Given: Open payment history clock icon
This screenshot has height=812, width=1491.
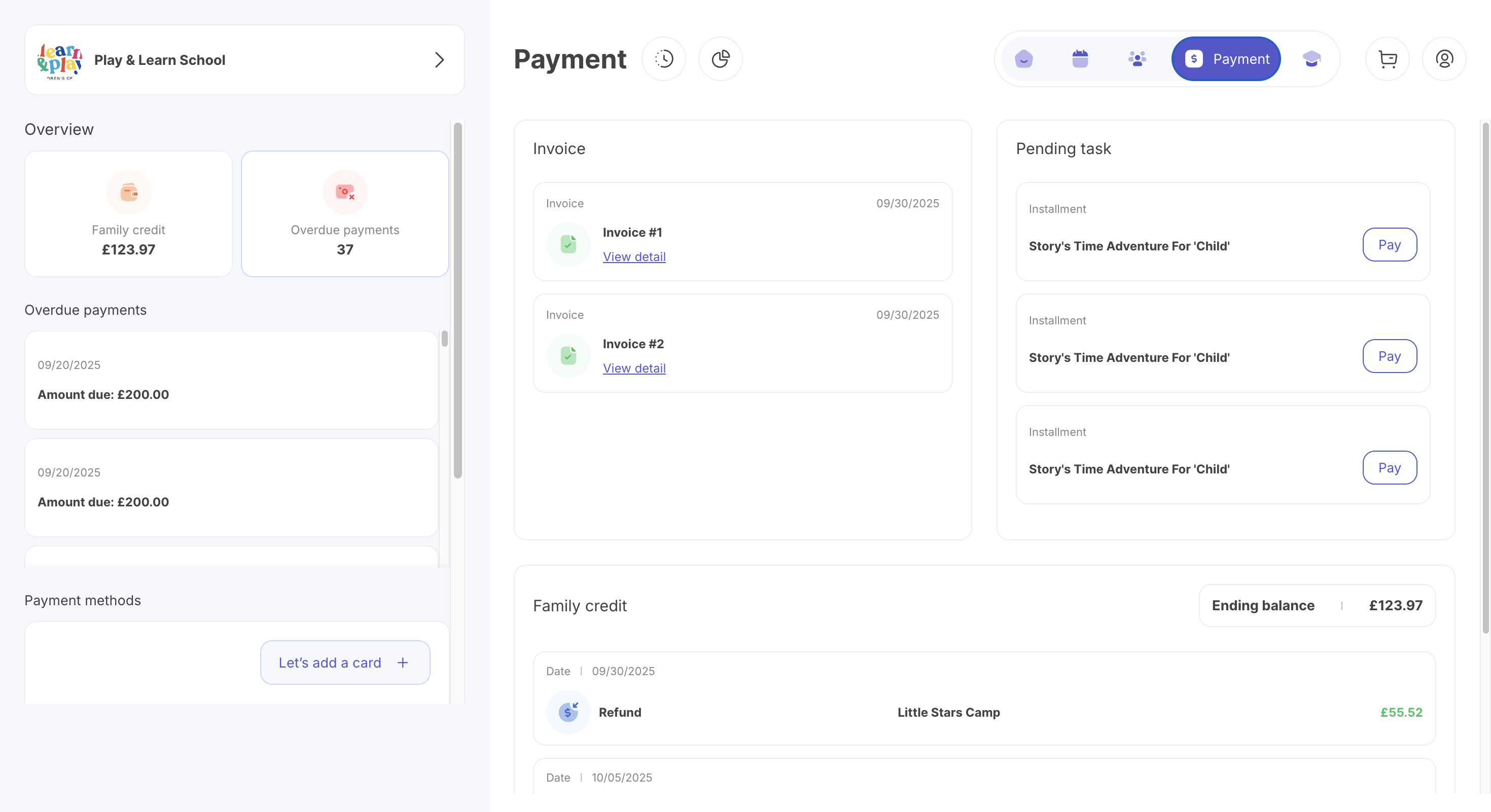Looking at the screenshot, I should tap(664, 59).
